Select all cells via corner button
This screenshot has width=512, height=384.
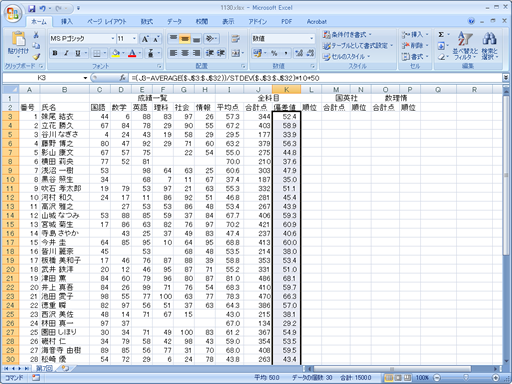tap(11, 89)
